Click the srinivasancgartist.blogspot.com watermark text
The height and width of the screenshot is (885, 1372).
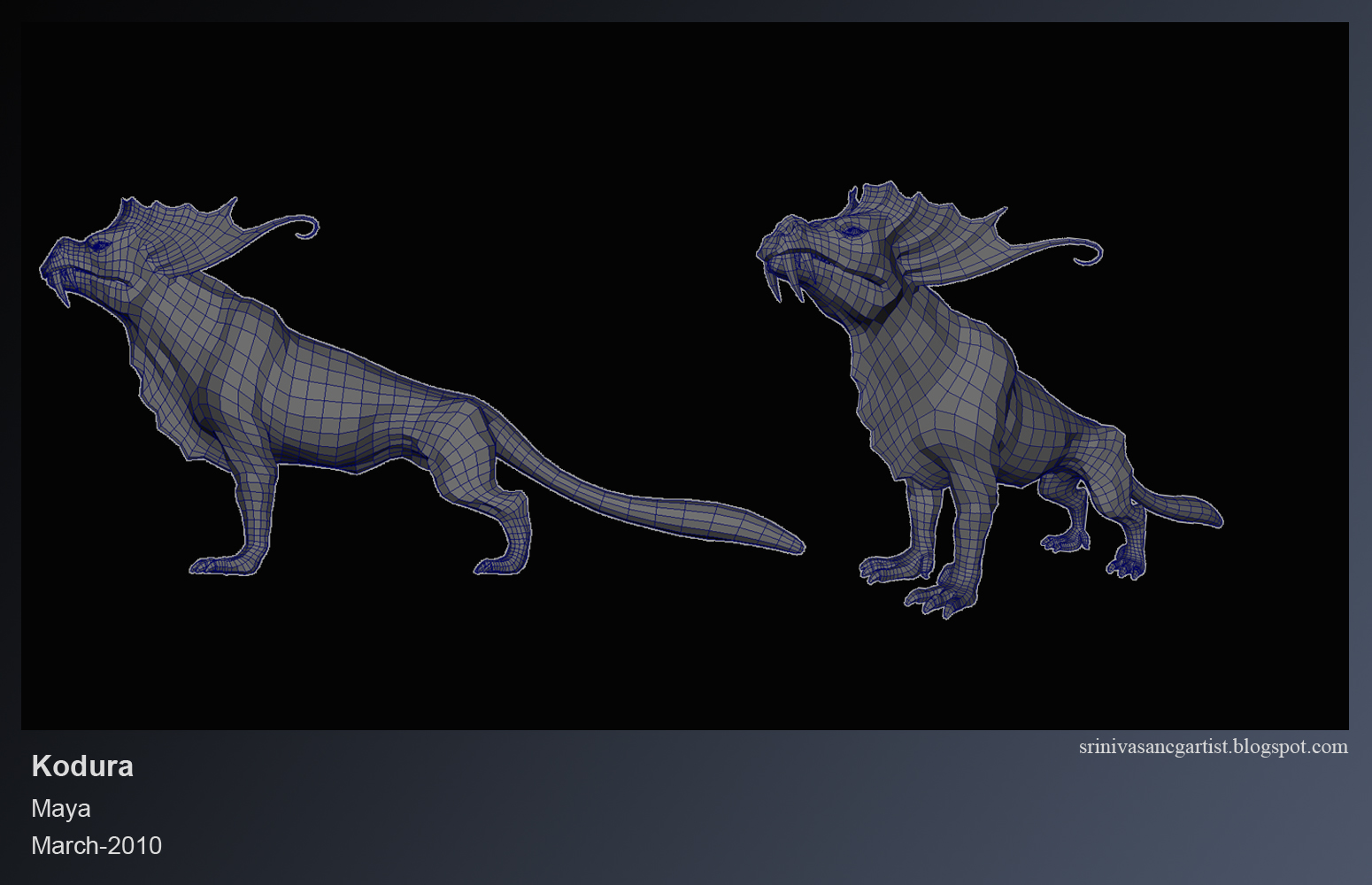click(x=1214, y=747)
